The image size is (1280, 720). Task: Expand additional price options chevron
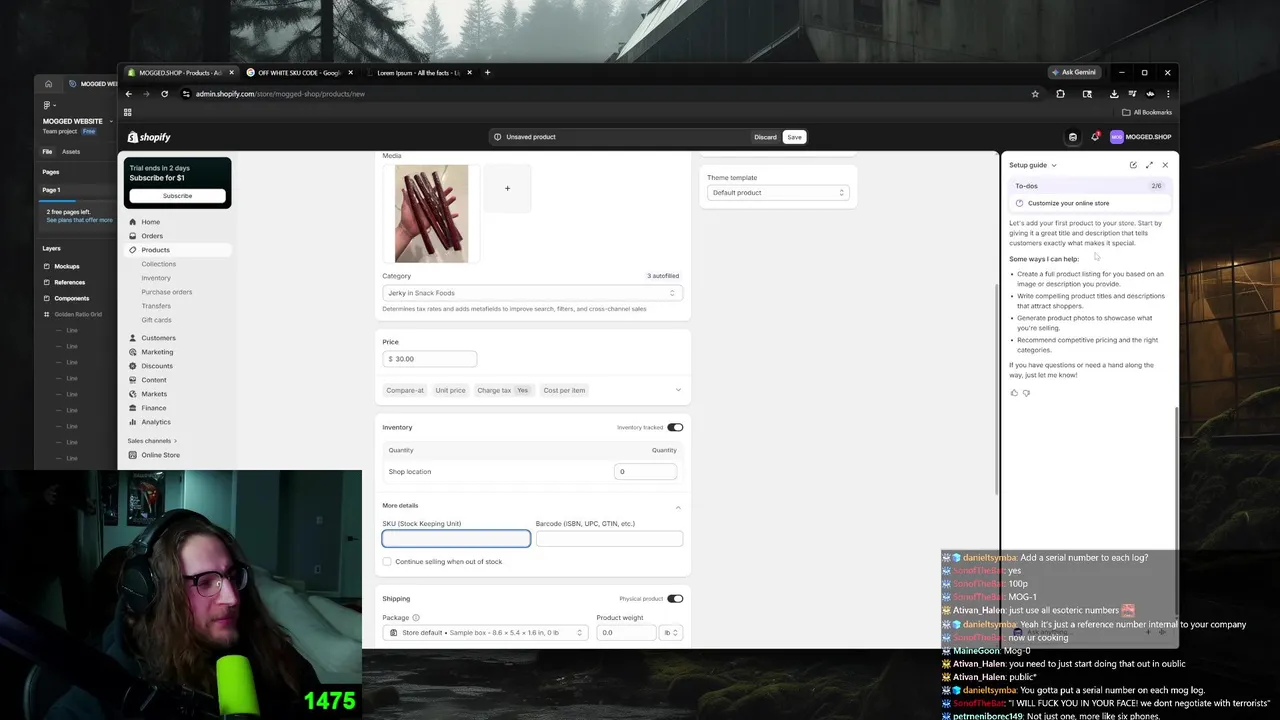pyautogui.click(x=678, y=390)
